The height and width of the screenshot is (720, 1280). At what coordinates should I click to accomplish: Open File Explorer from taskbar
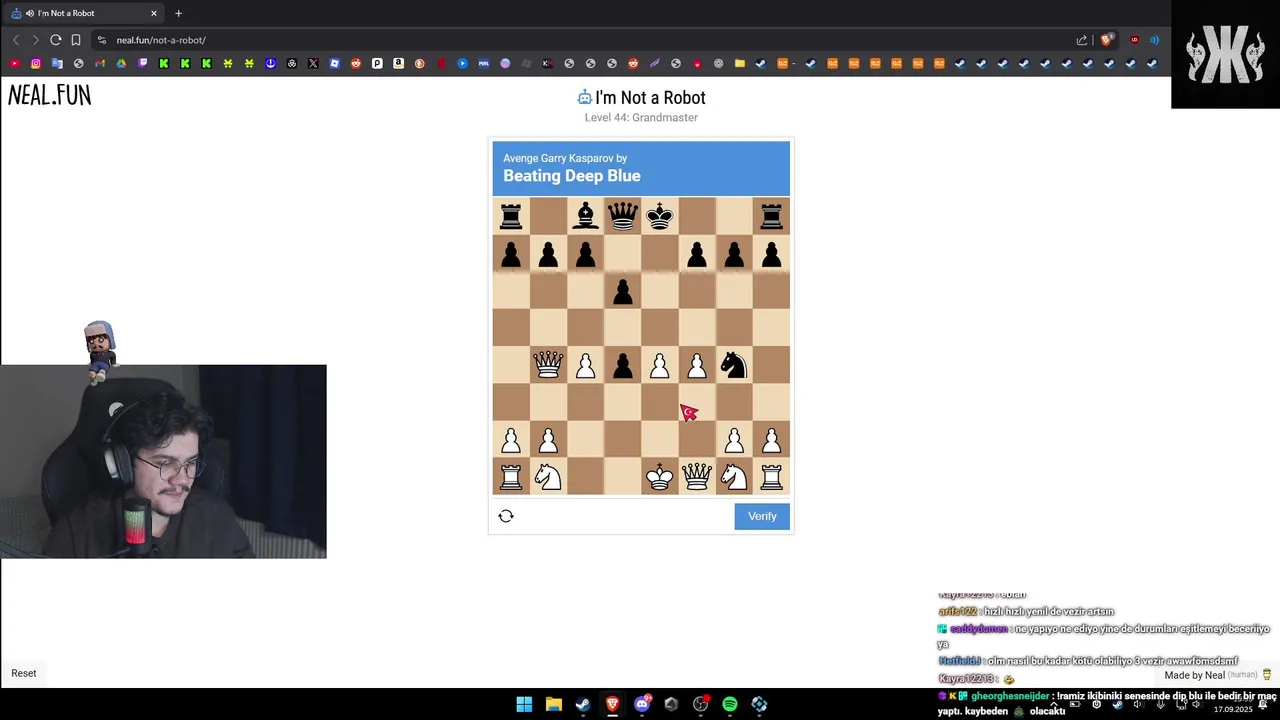coord(553,704)
